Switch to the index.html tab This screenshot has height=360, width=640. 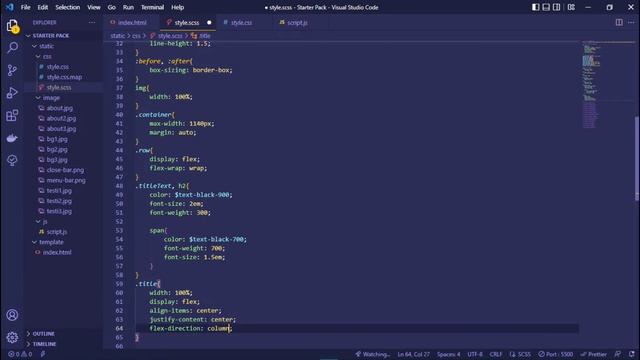(132, 22)
